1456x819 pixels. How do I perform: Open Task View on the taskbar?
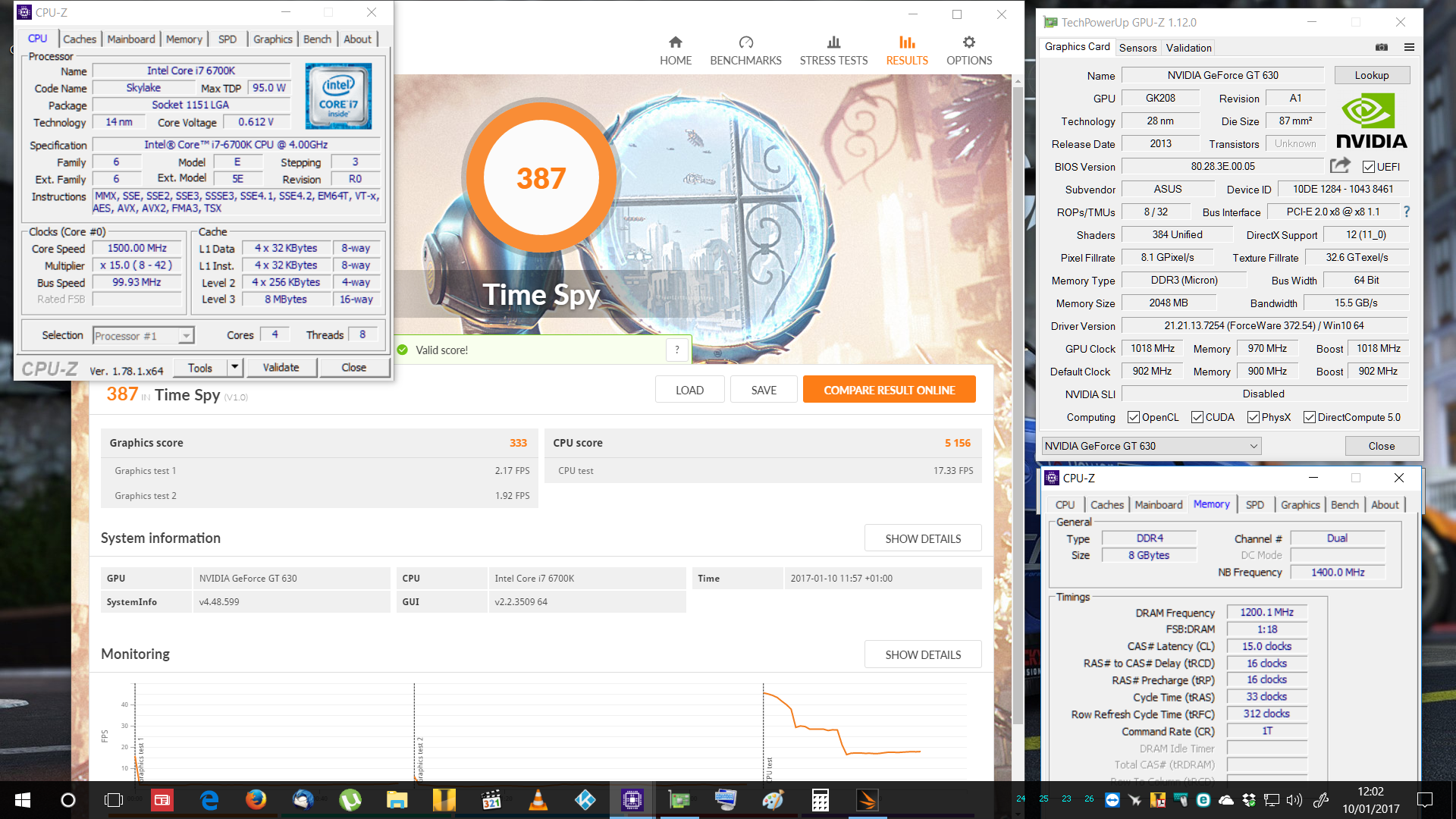(114, 800)
